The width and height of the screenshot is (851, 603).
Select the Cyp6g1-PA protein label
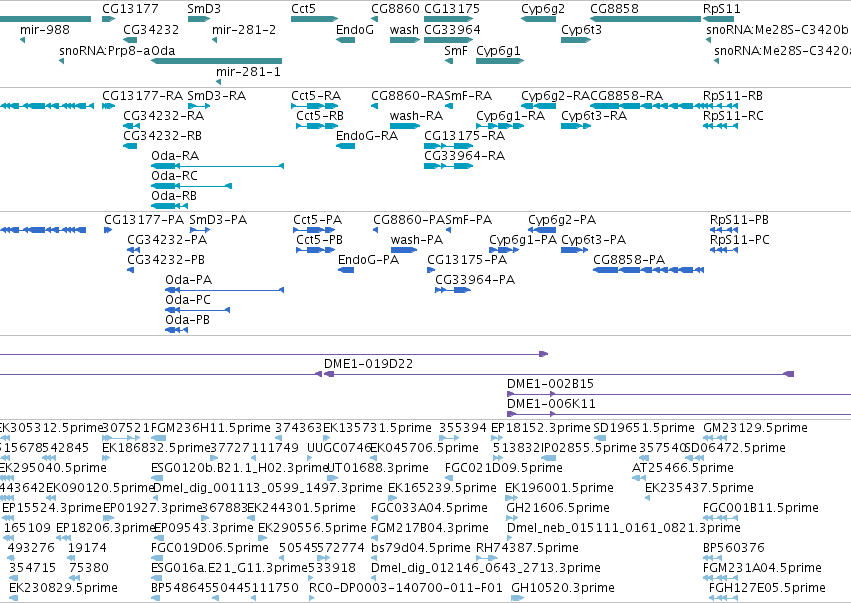click(x=523, y=240)
